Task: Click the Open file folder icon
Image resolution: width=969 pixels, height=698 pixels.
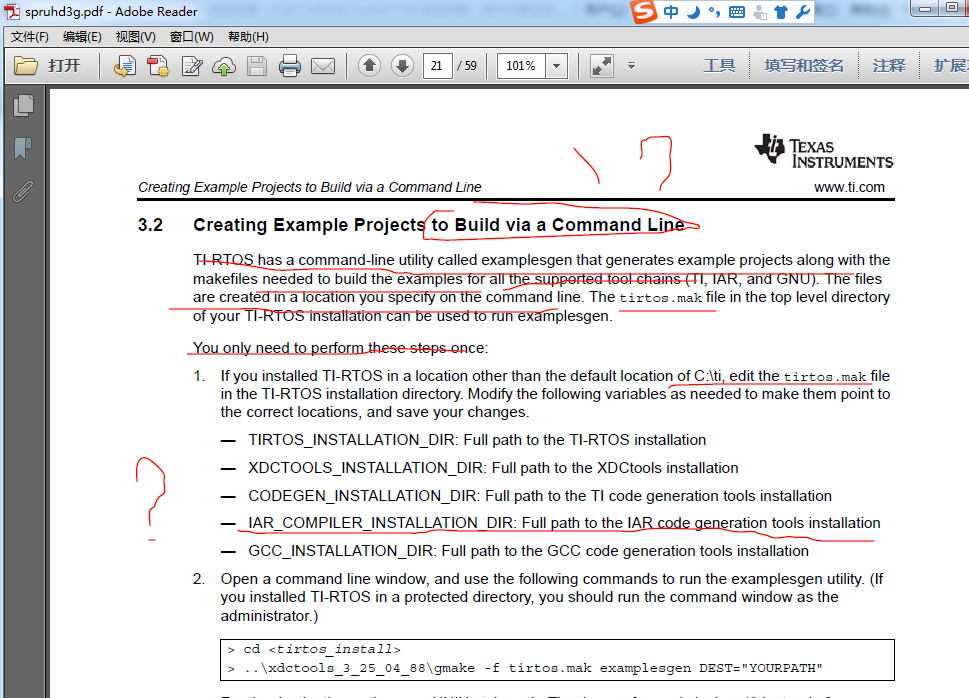Action: (x=26, y=66)
